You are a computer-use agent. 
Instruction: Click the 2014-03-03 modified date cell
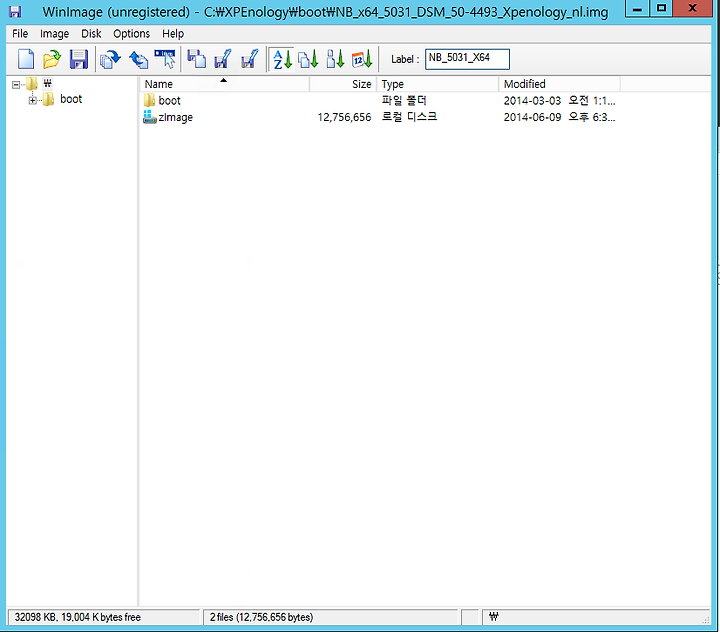559,101
